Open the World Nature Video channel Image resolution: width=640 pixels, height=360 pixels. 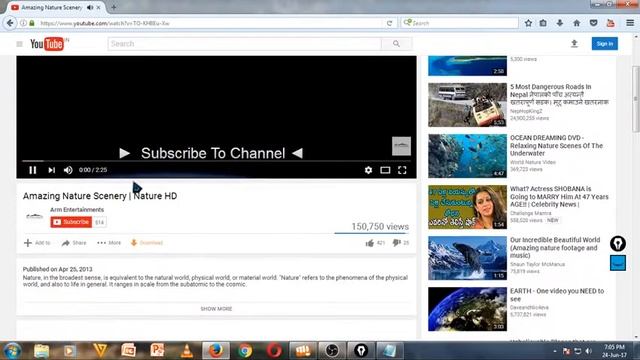tap(533, 162)
